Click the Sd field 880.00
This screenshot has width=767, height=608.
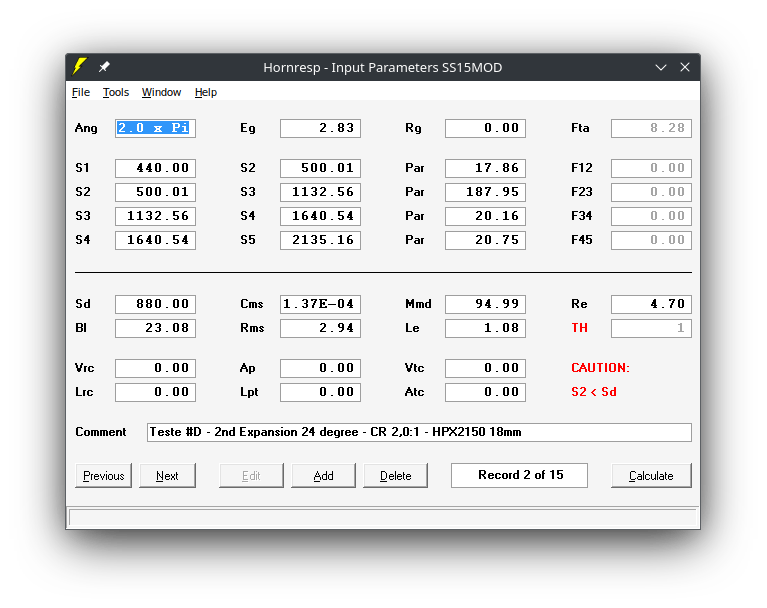pos(156,304)
